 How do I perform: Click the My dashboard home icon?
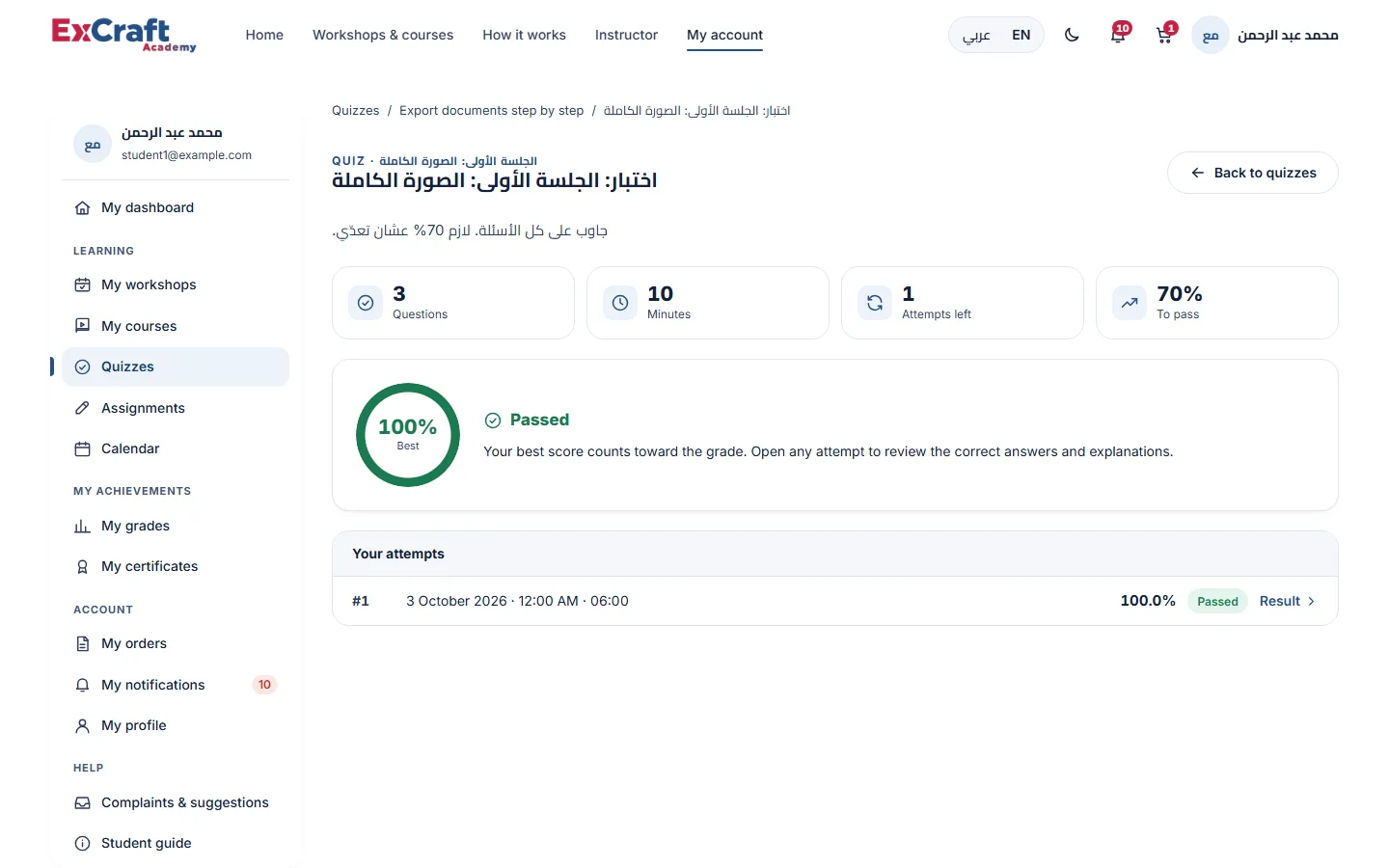(x=83, y=207)
